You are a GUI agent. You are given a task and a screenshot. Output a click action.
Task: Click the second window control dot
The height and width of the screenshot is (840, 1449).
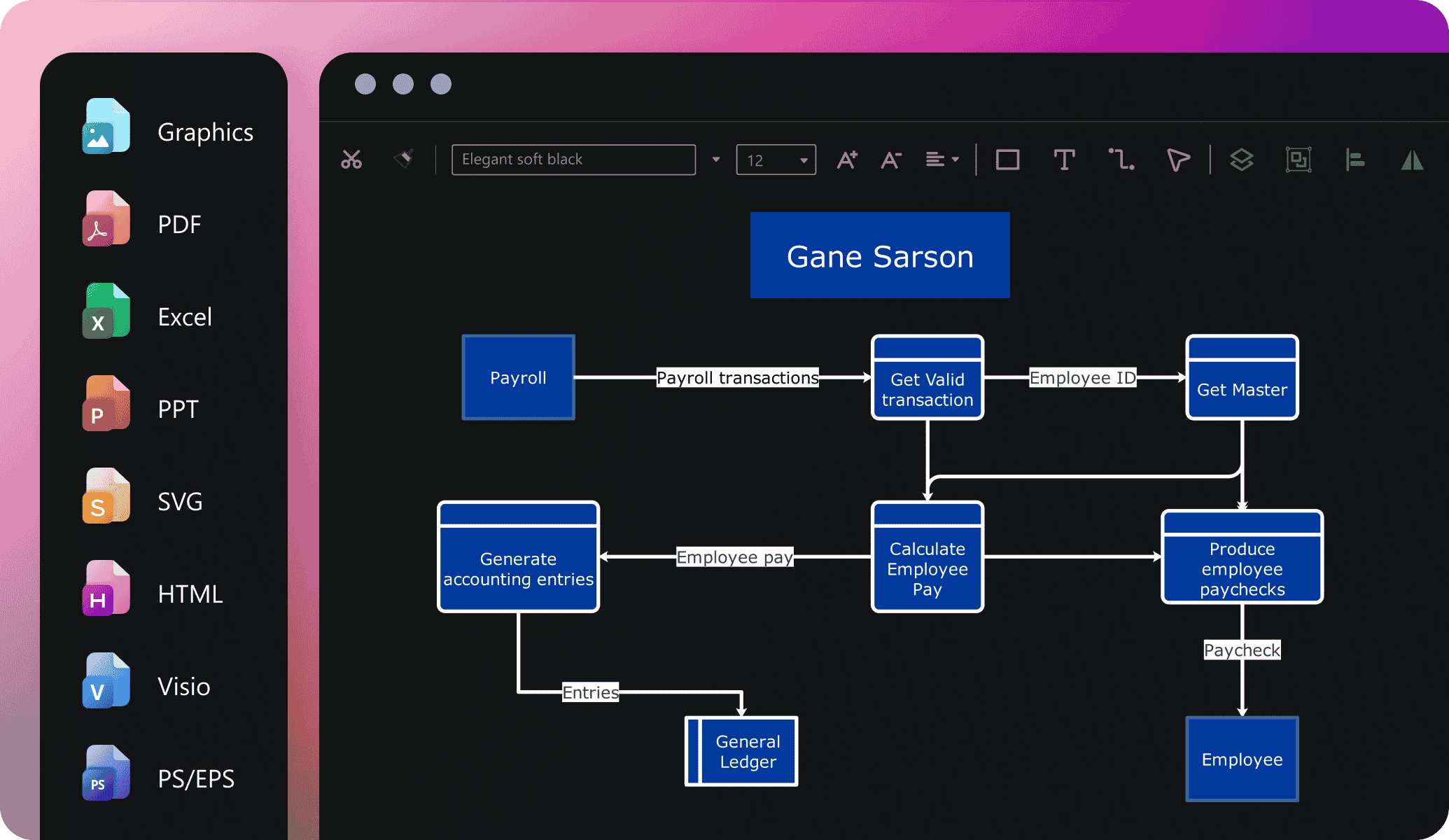coord(403,84)
